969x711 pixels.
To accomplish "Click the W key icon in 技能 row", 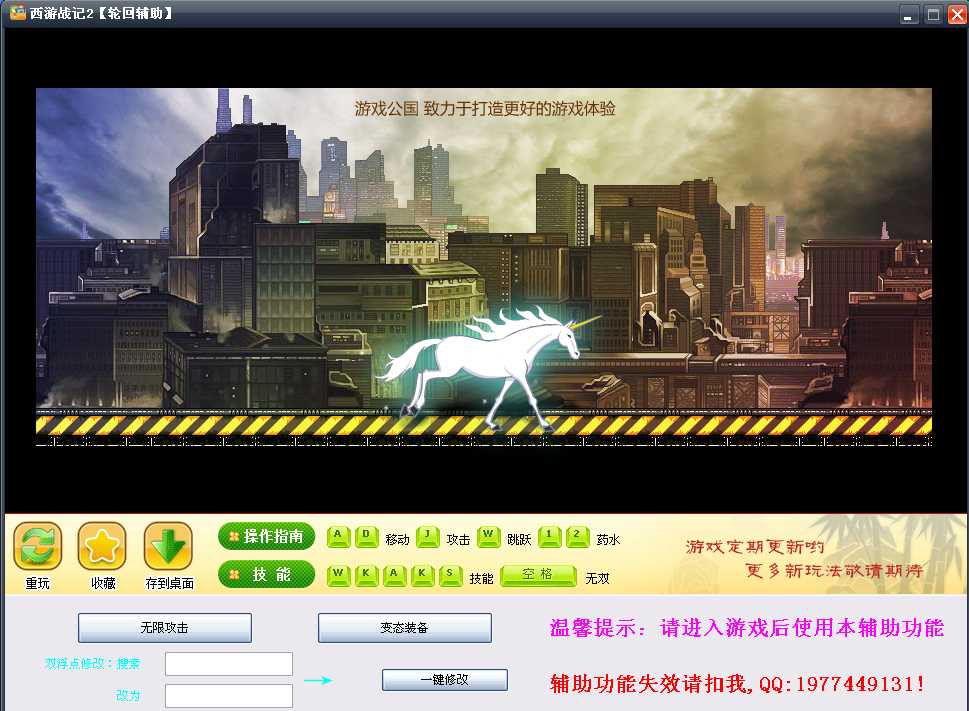I will point(338,576).
